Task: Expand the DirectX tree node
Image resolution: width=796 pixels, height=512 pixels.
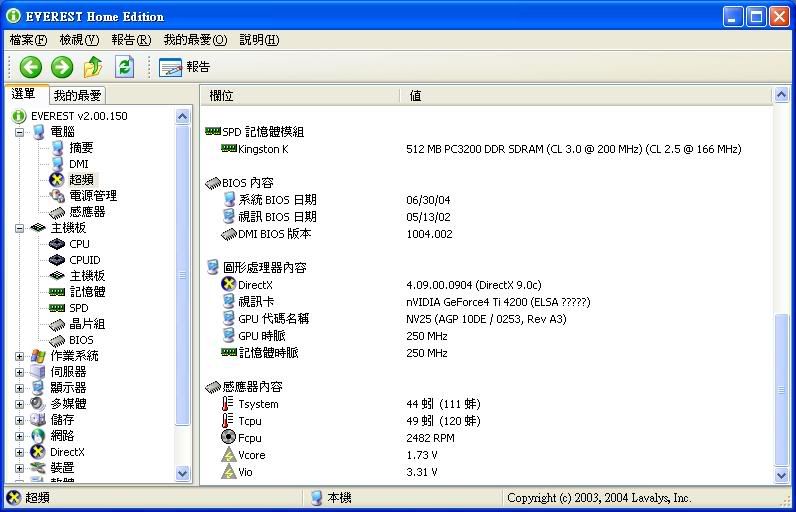Action: tap(19, 452)
